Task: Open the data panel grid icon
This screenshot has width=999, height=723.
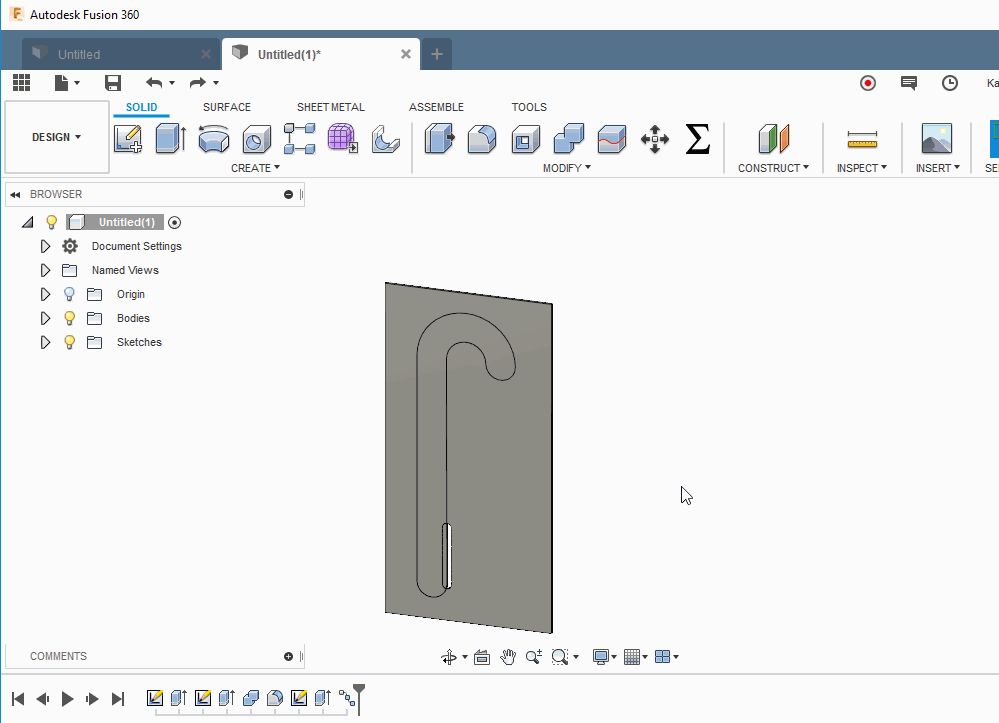Action: point(22,83)
